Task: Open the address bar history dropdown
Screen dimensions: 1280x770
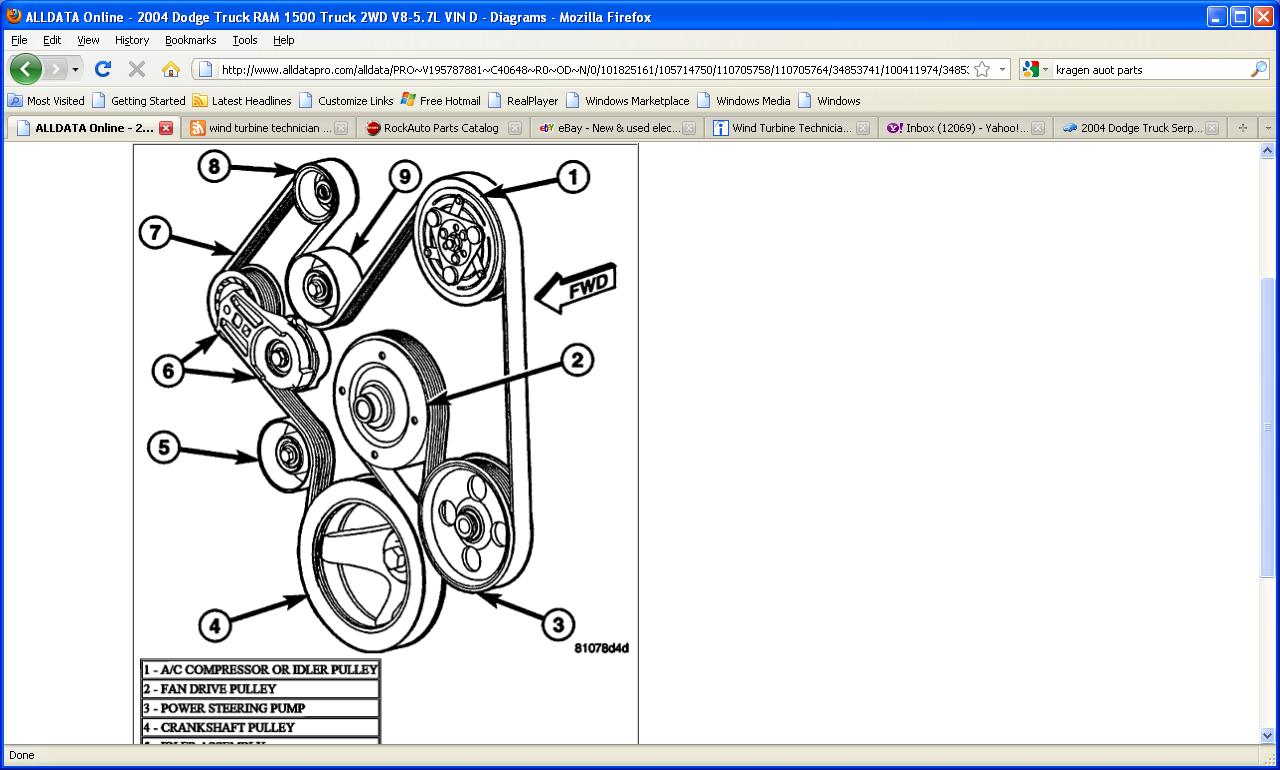Action: [1003, 69]
